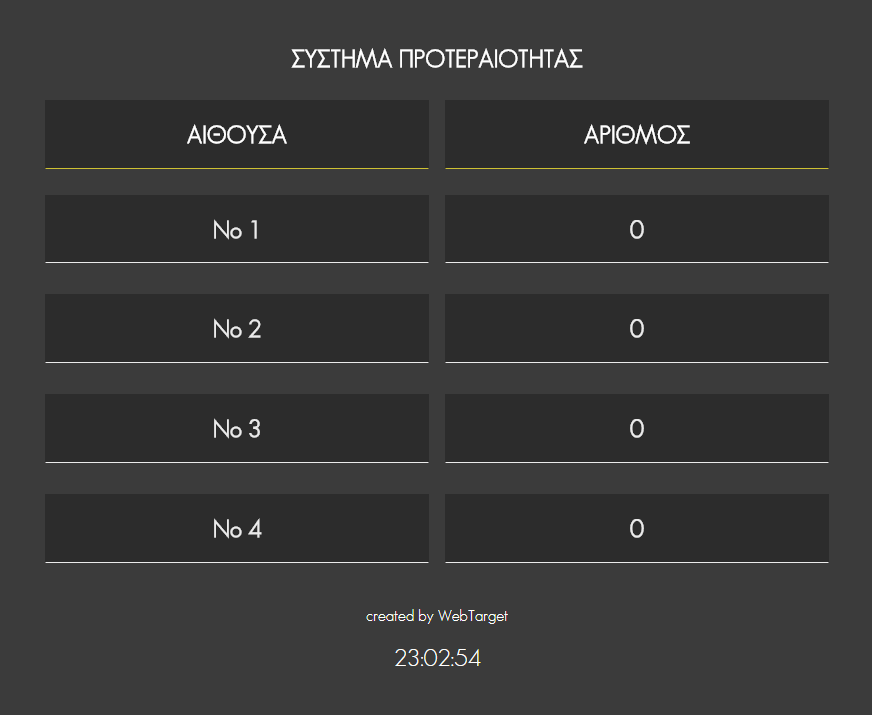This screenshot has height=715, width=872.
Task: Open the created by WebTarget link
Action: click(437, 617)
